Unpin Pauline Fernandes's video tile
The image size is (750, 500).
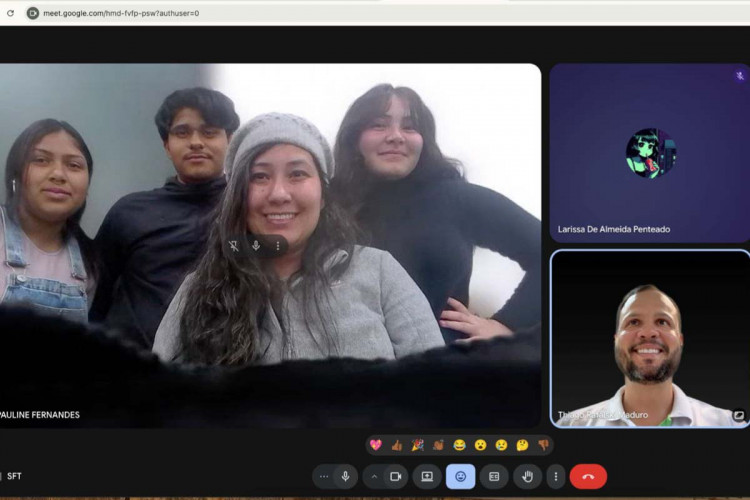(234, 246)
